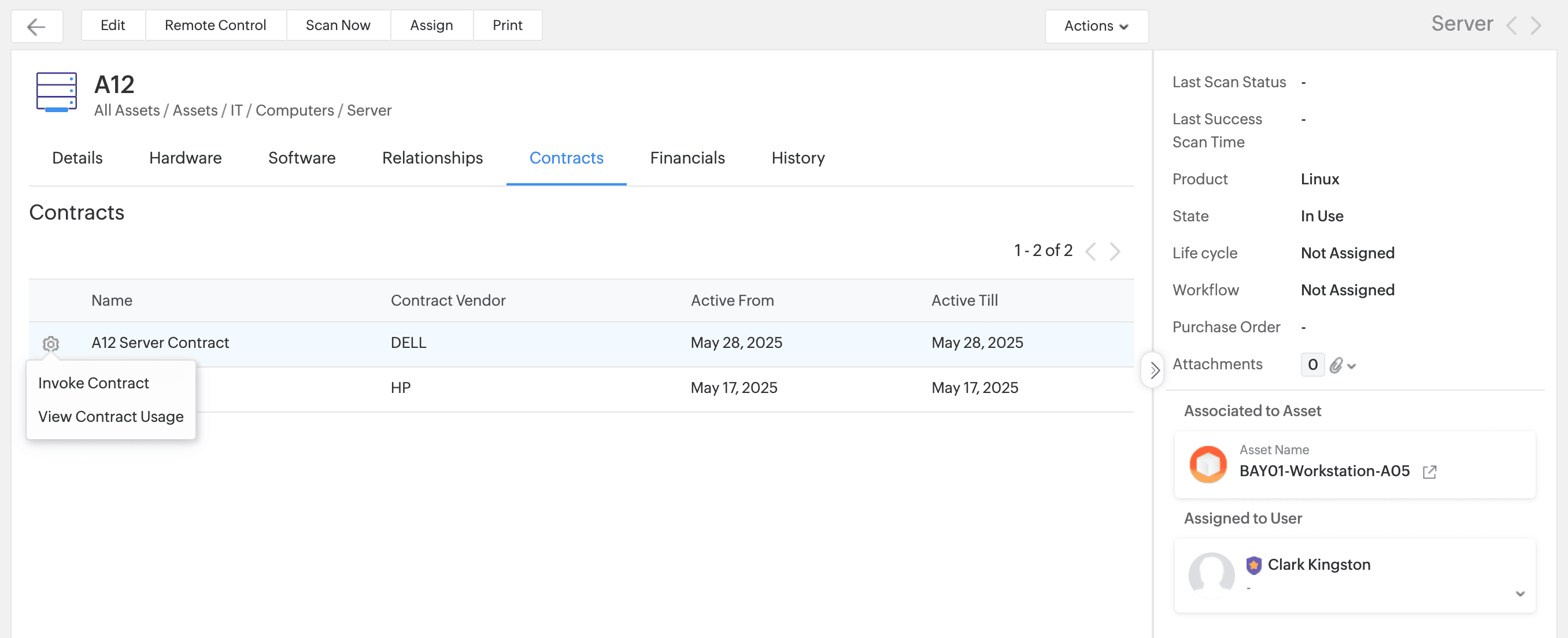
Task: Click the back arrow icon
Action: [x=36, y=26]
